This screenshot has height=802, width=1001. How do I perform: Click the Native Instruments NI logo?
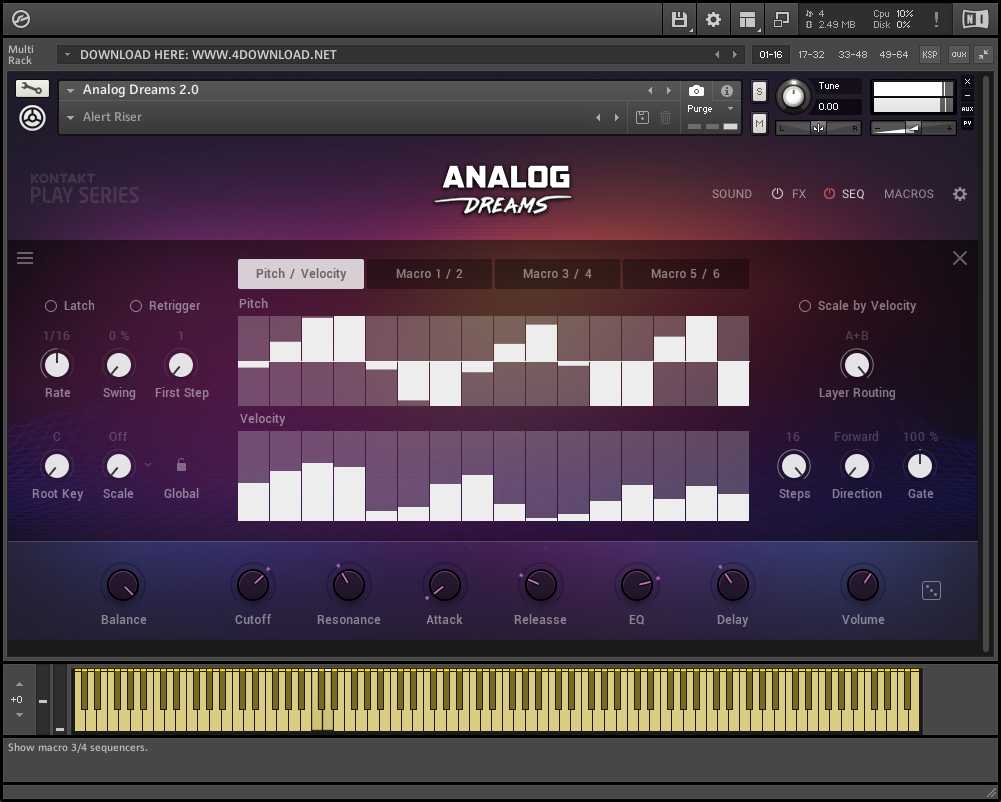[x=975, y=19]
